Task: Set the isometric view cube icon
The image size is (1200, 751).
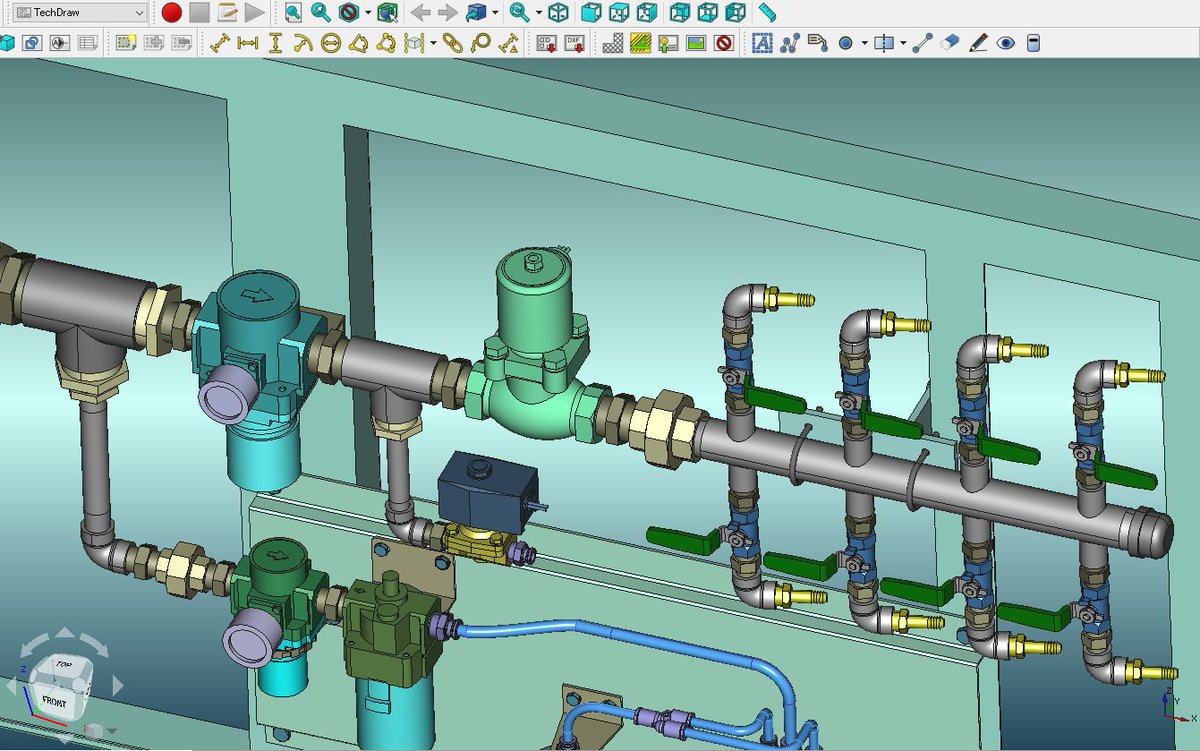Action: (x=558, y=12)
